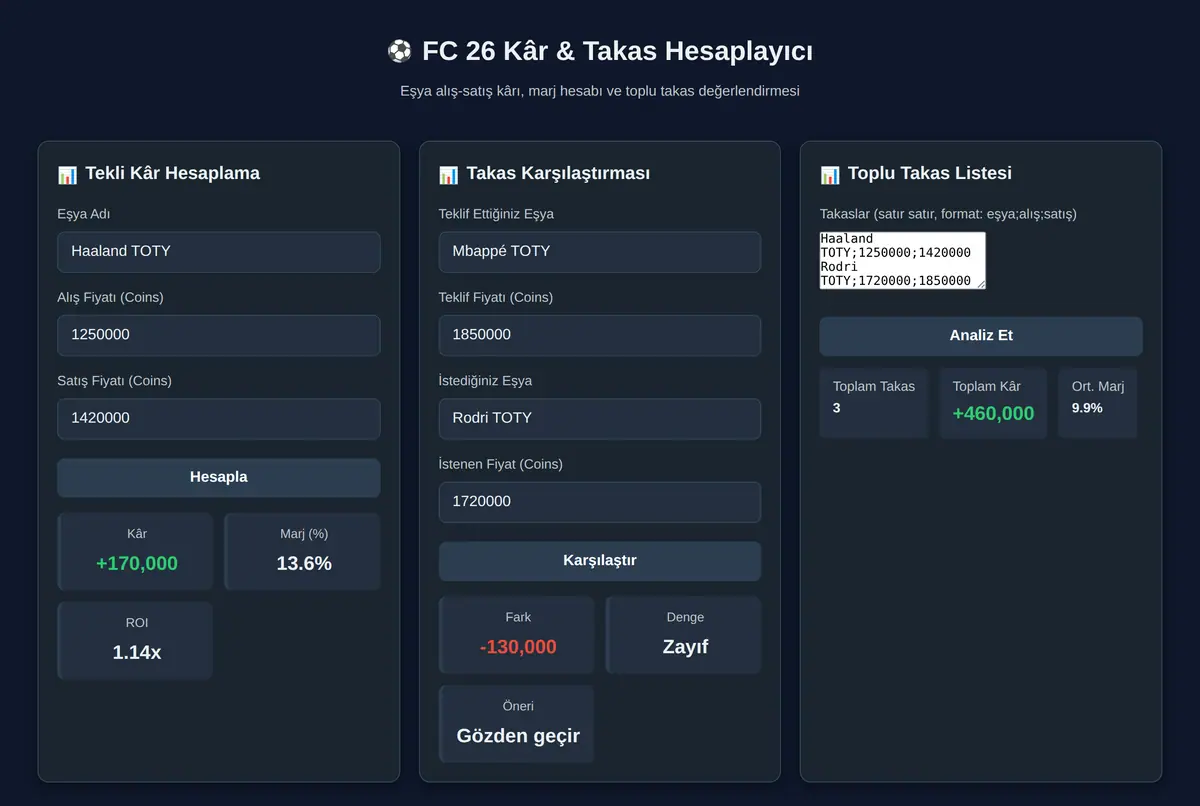Select the Kâr result +170,000
This screenshot has height=806, width=1200.
point(137,563)
